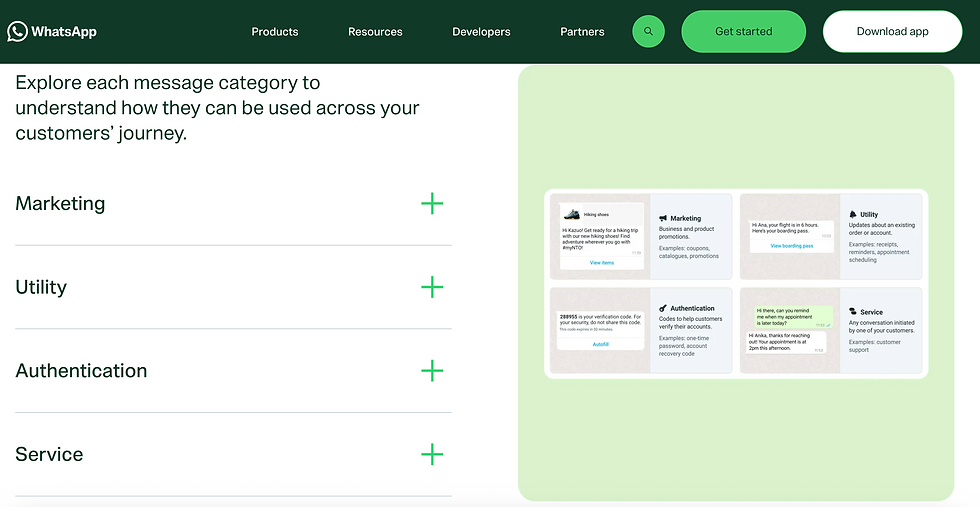This screenshot has height=507, width=980.
Task: Click the hiking shoe image in illustration
Action: point(571,214)
